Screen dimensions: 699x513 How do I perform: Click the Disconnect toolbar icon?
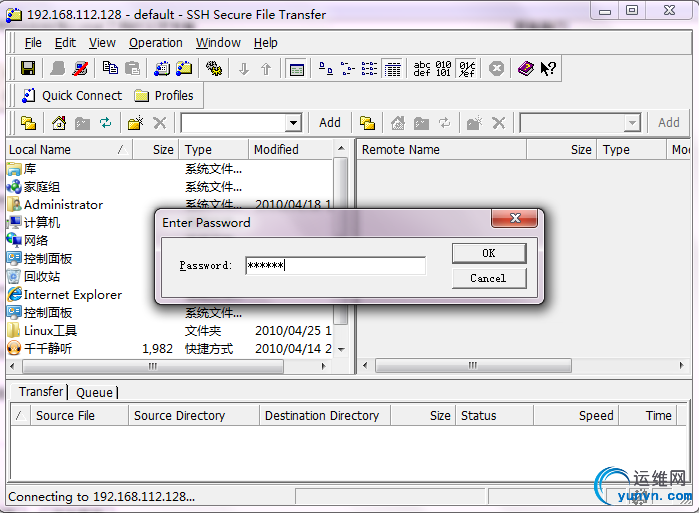click(x=80, y=69)
